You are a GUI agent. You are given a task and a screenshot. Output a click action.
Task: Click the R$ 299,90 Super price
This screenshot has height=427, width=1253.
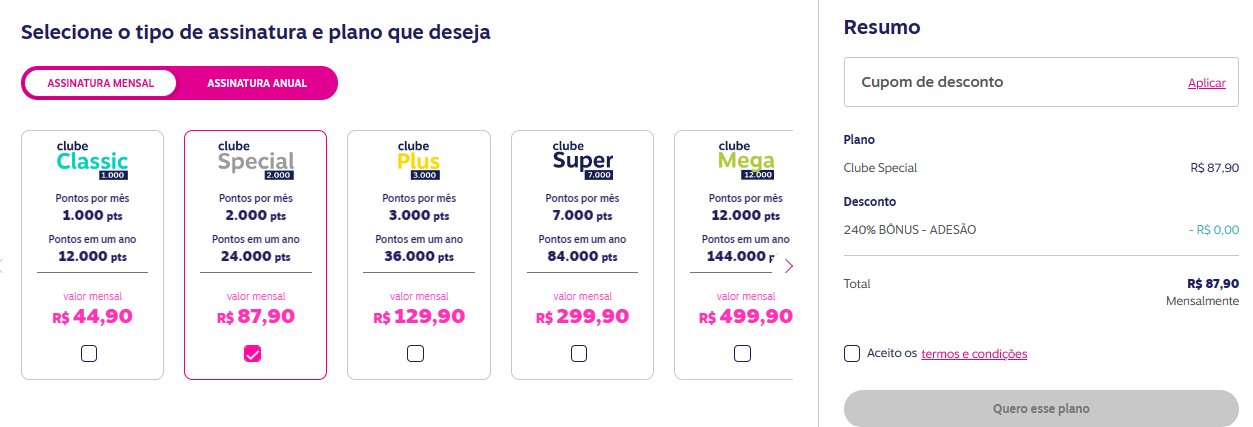click(582, 317)
